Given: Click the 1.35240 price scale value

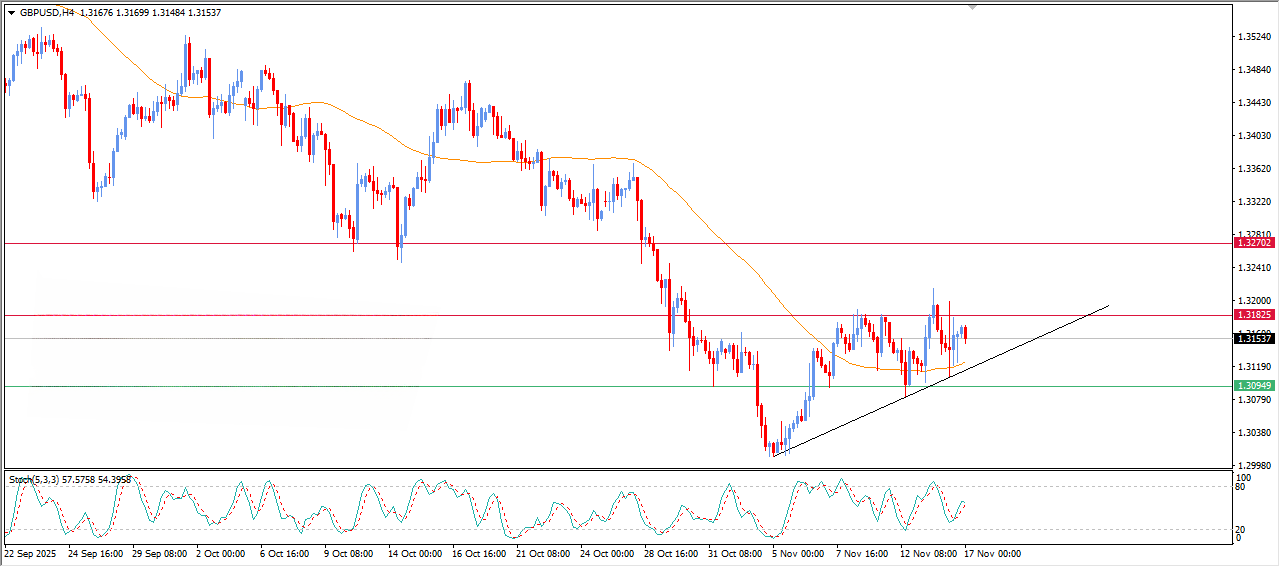Looking at the screenshot, I should pos(1253,37).
